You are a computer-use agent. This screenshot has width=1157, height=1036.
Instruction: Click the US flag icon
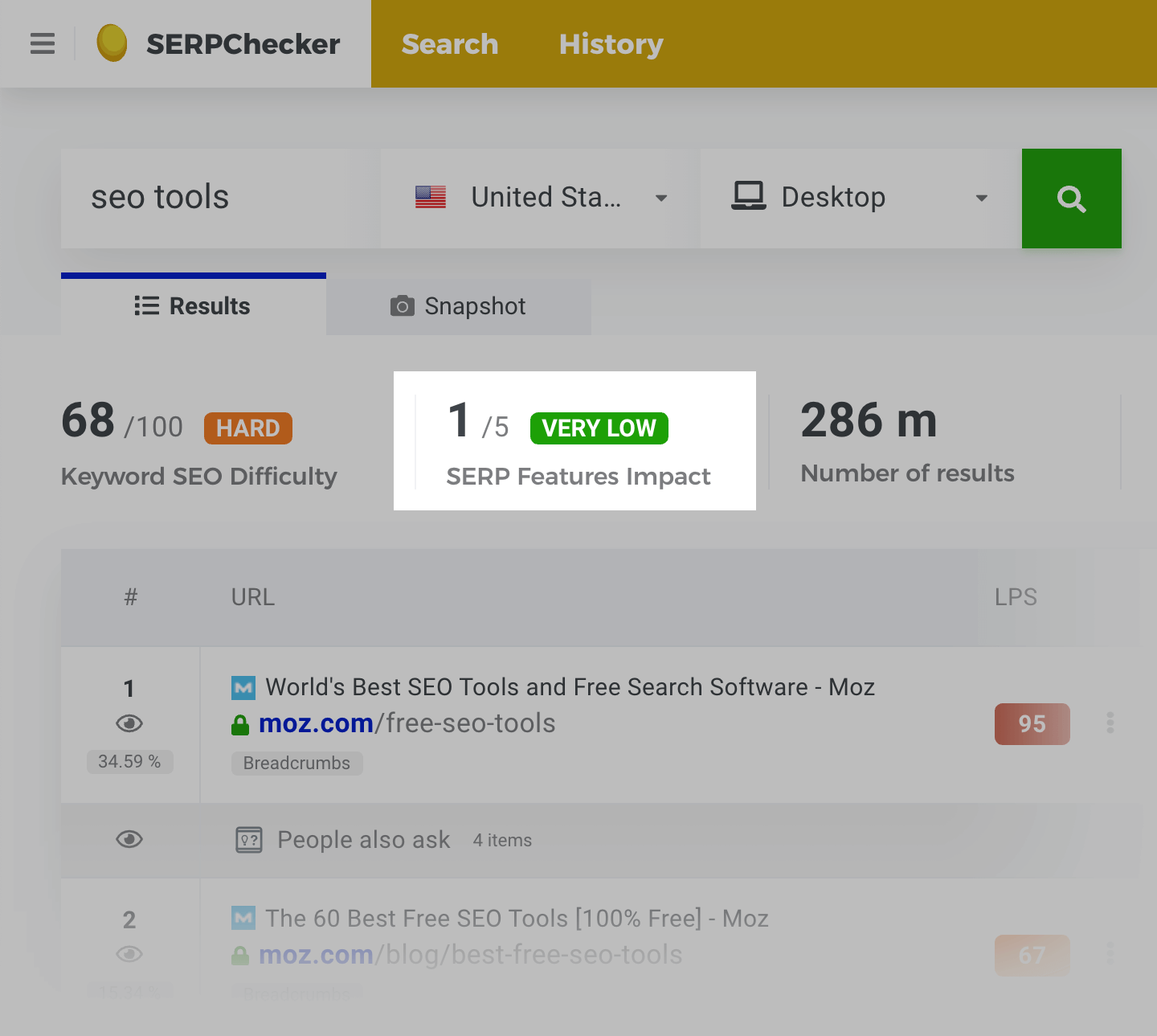[431, 197]
